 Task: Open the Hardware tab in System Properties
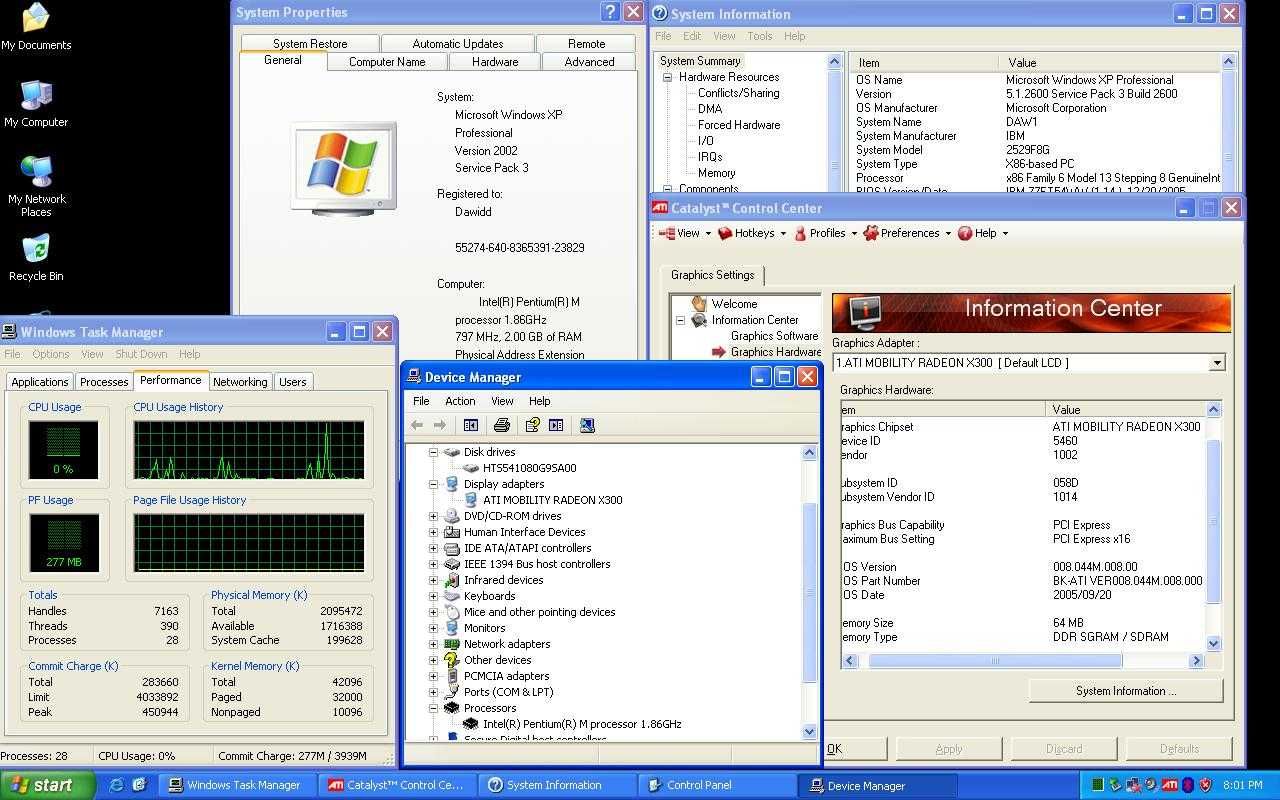(x=495, y=62)
